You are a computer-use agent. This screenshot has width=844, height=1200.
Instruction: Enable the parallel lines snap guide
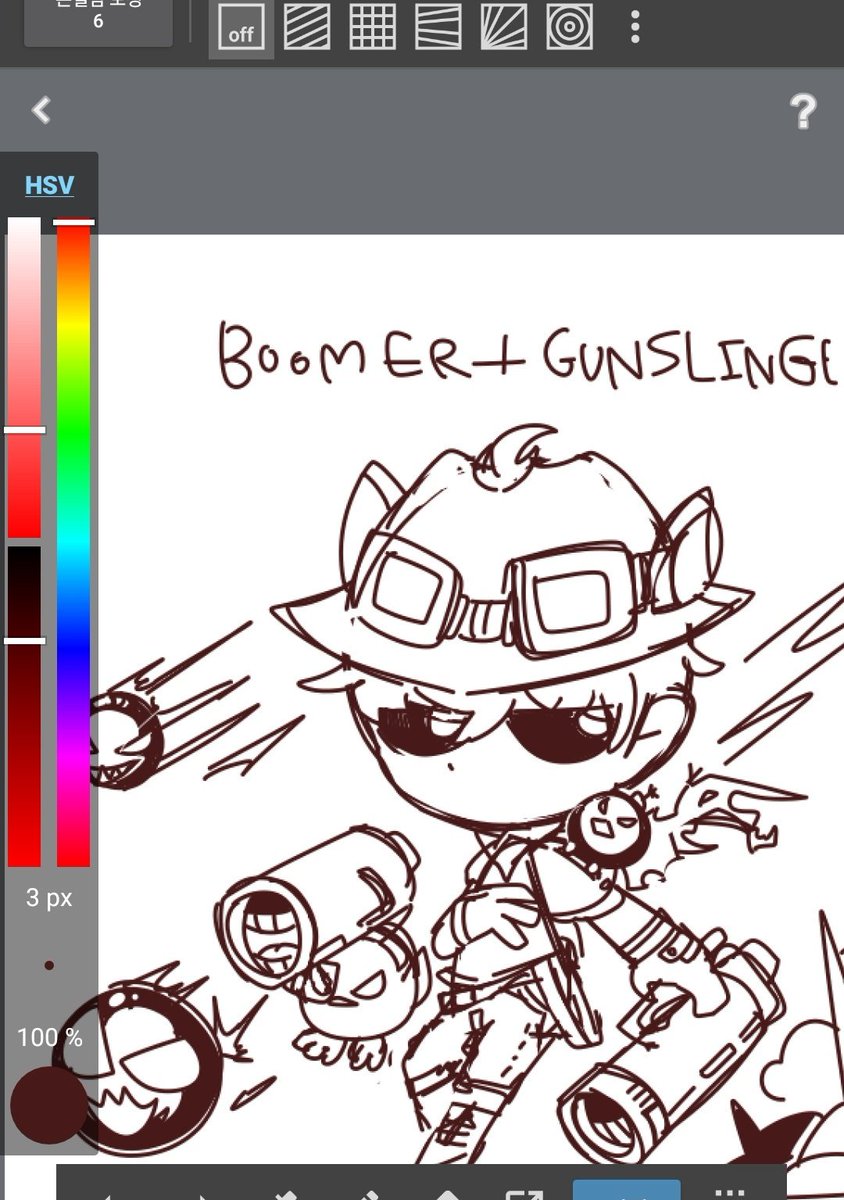307,28
